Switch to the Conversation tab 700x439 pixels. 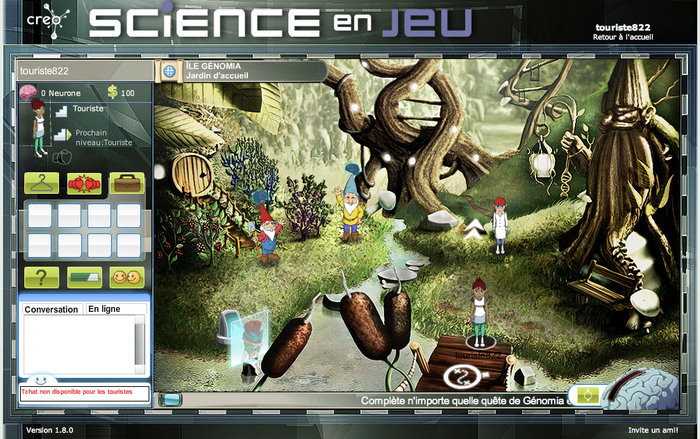tap(51, 309)
